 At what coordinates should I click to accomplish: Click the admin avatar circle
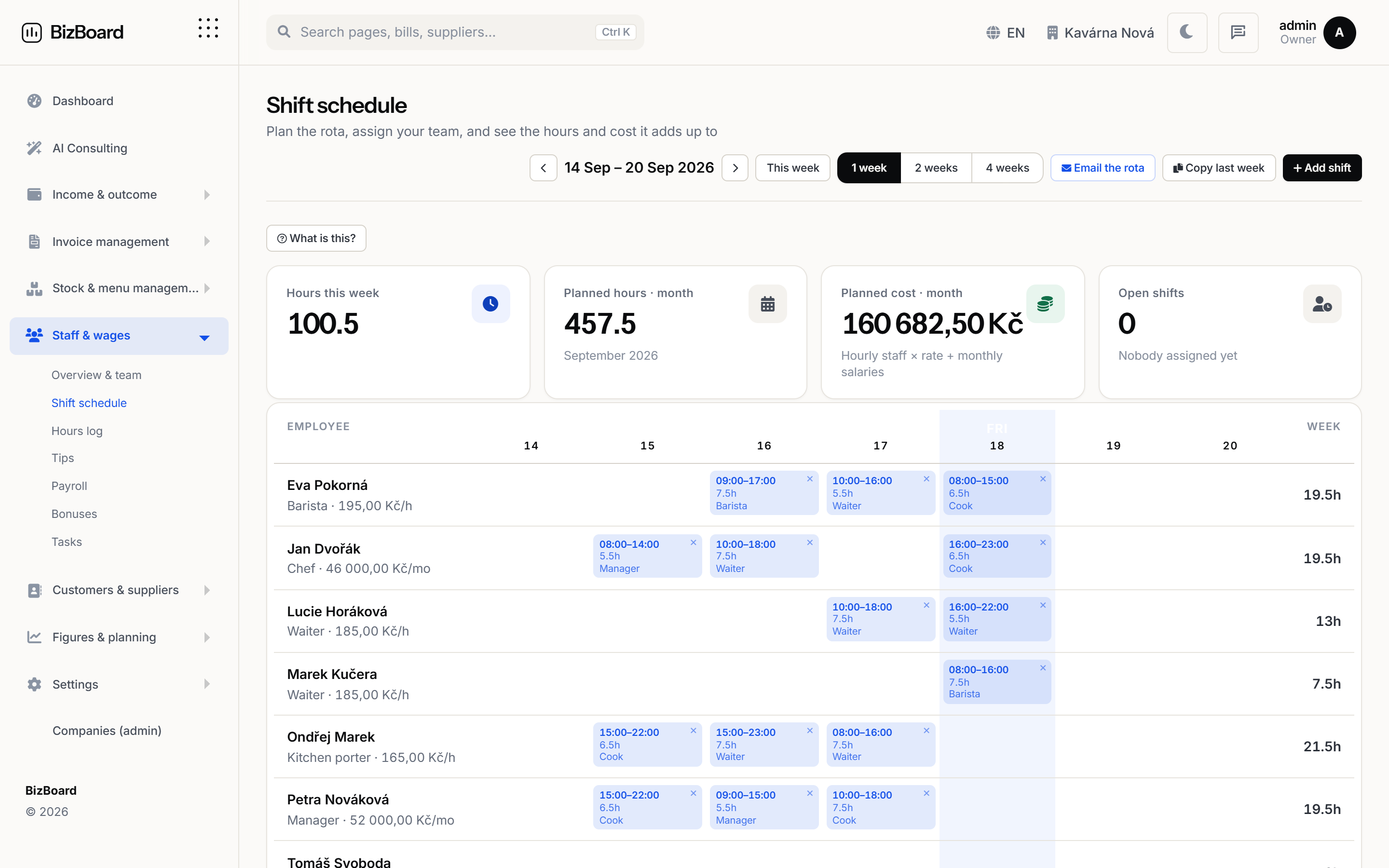(x=1339, y=33)
